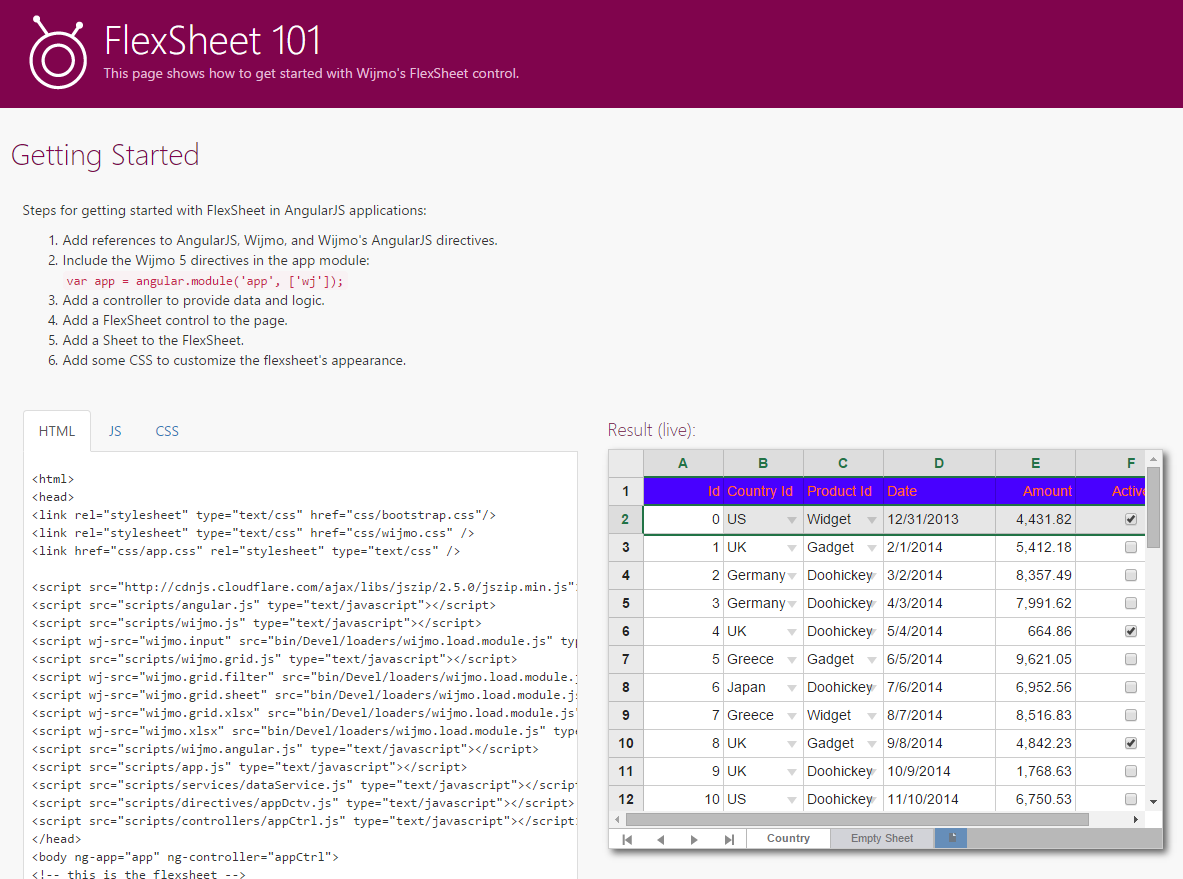Expand the Greece country dropdown in row 7
This screenshot has height=879, width=1183.
pyautogui.click(x=791, y=659)
